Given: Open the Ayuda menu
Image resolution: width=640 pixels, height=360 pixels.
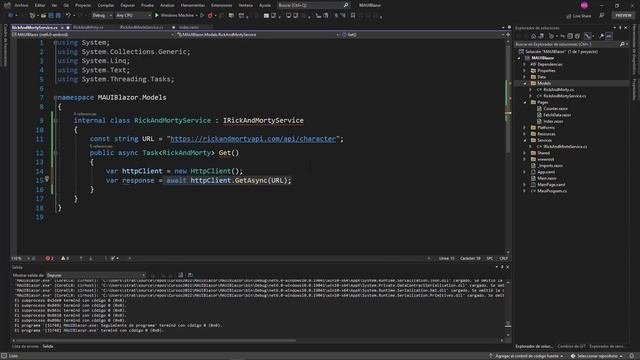Looking at the screenshot, I should pyautogui.click(x=265, y=5).
